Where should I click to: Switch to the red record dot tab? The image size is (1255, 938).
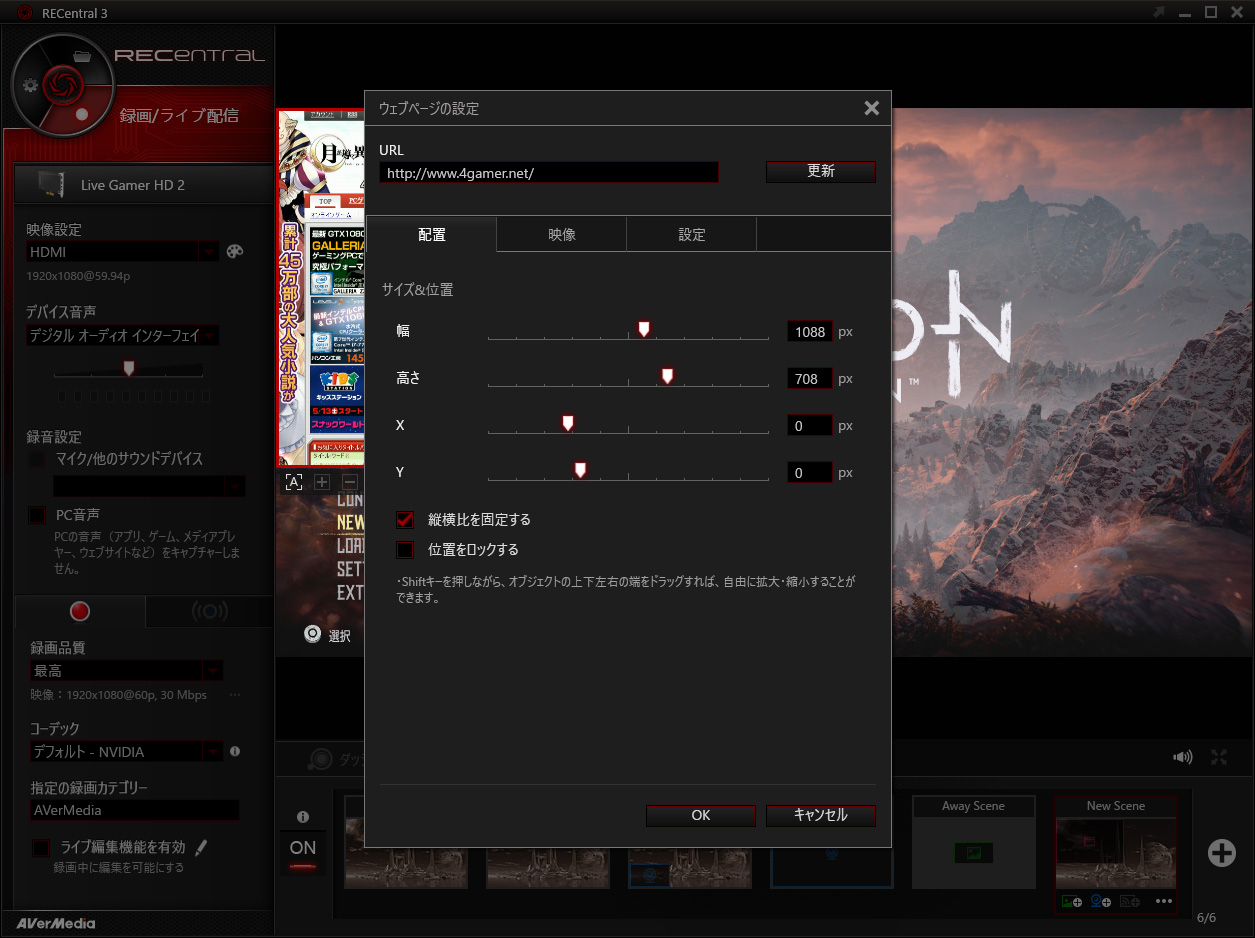pyautogui.click(x=80, y=611)
